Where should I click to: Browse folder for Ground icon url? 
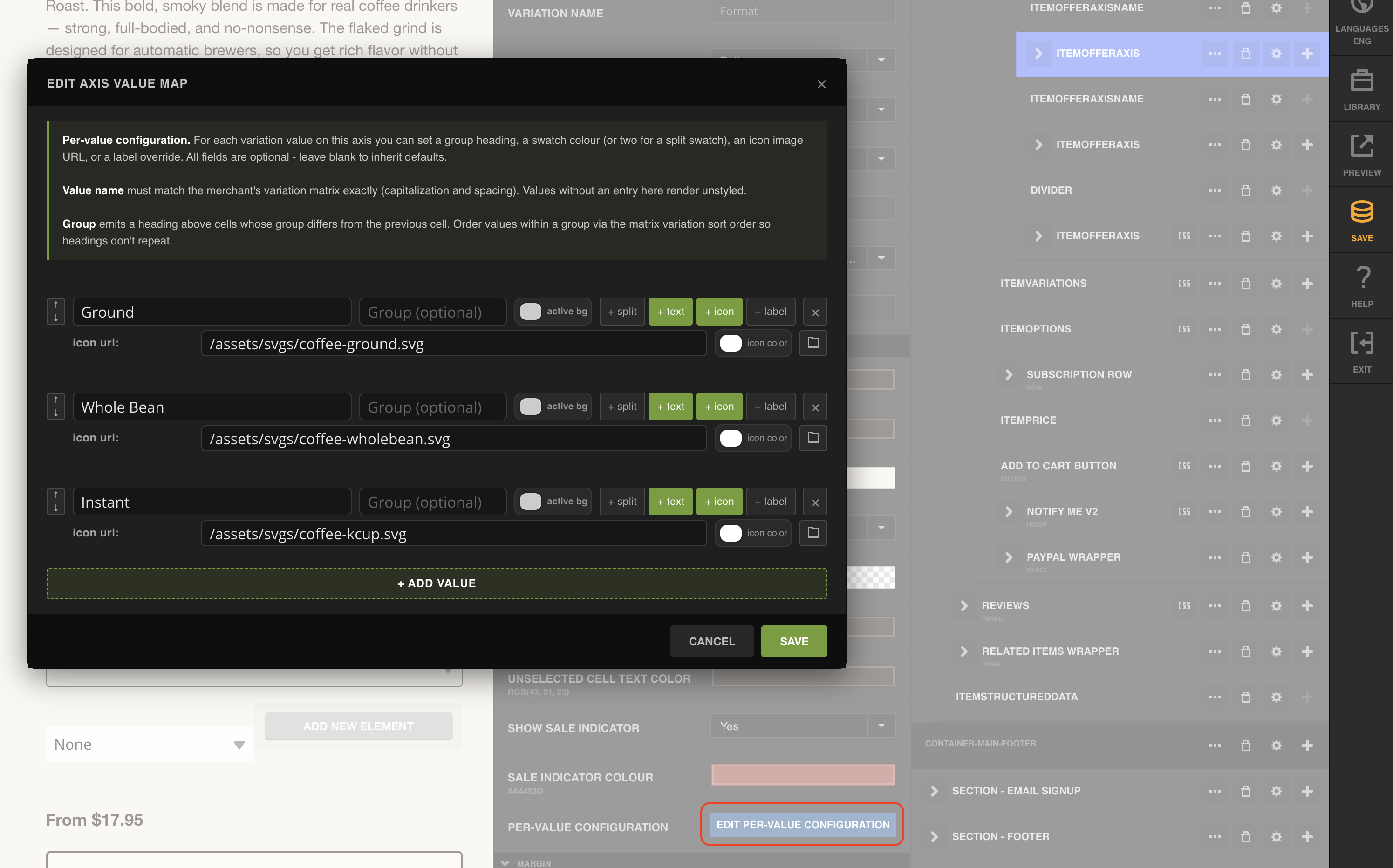click(813, 343)
